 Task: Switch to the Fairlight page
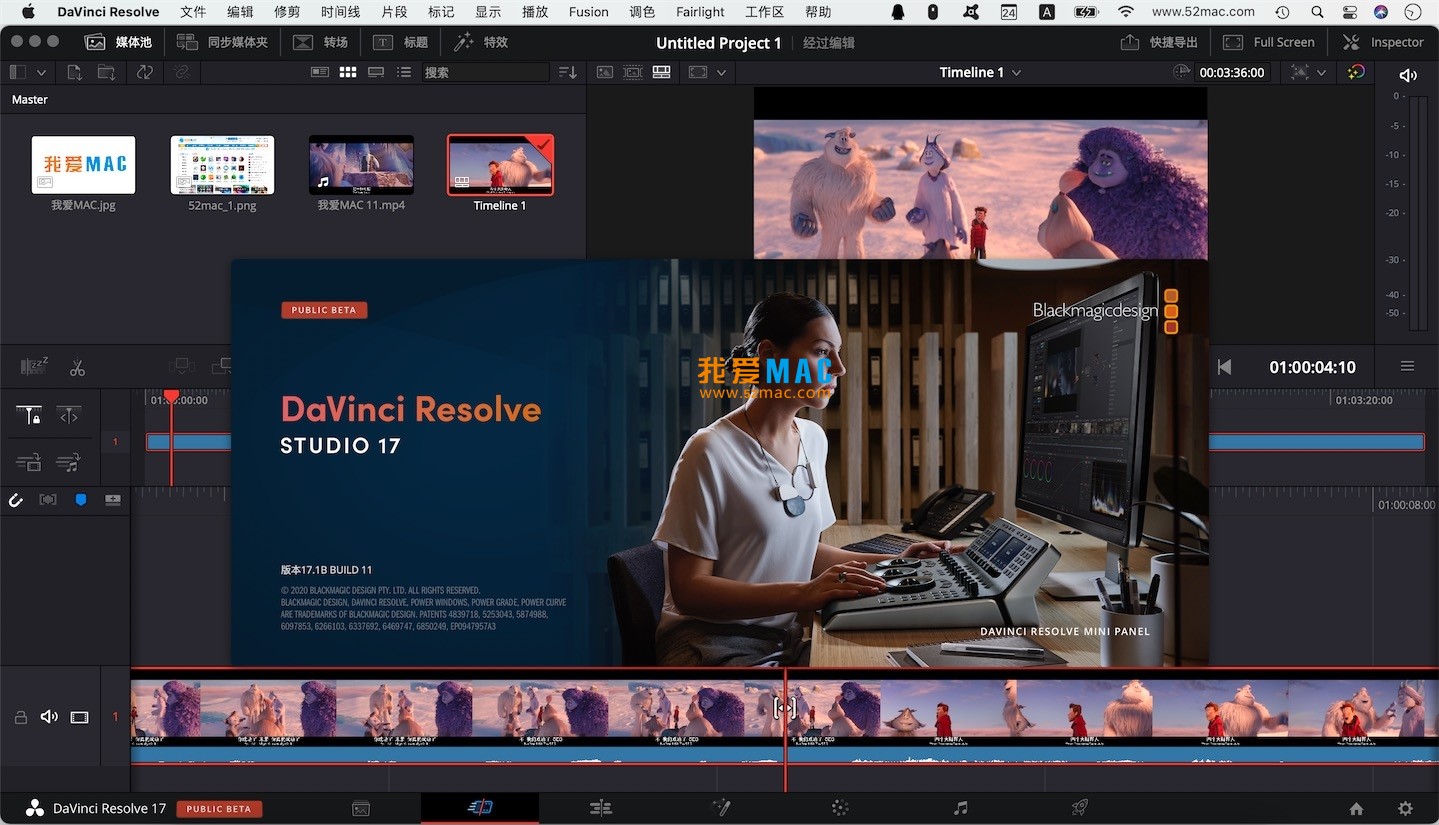960,808
